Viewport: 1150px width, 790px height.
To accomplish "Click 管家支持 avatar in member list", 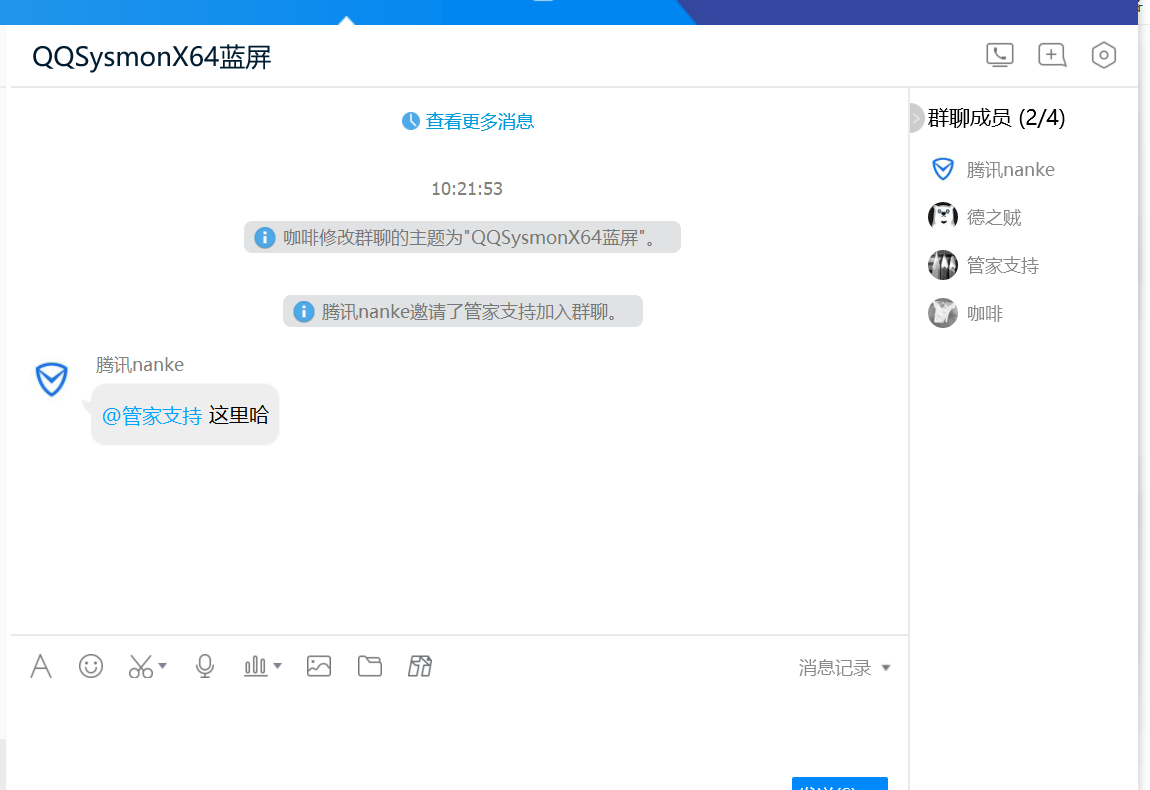I will pos(942,266).
